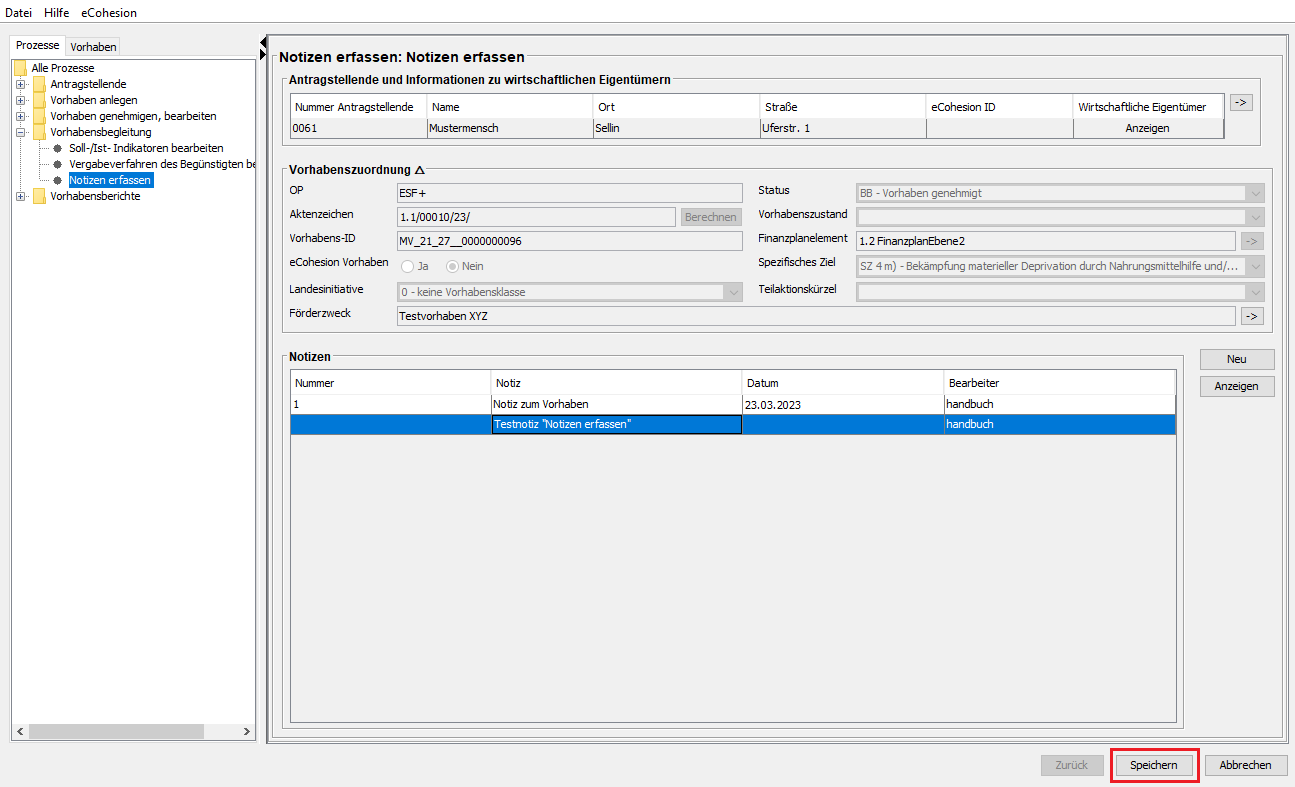Viewport: 1295px width, 787px height.
Task: Open the Datei menu
Action: (x=19, y=13)
